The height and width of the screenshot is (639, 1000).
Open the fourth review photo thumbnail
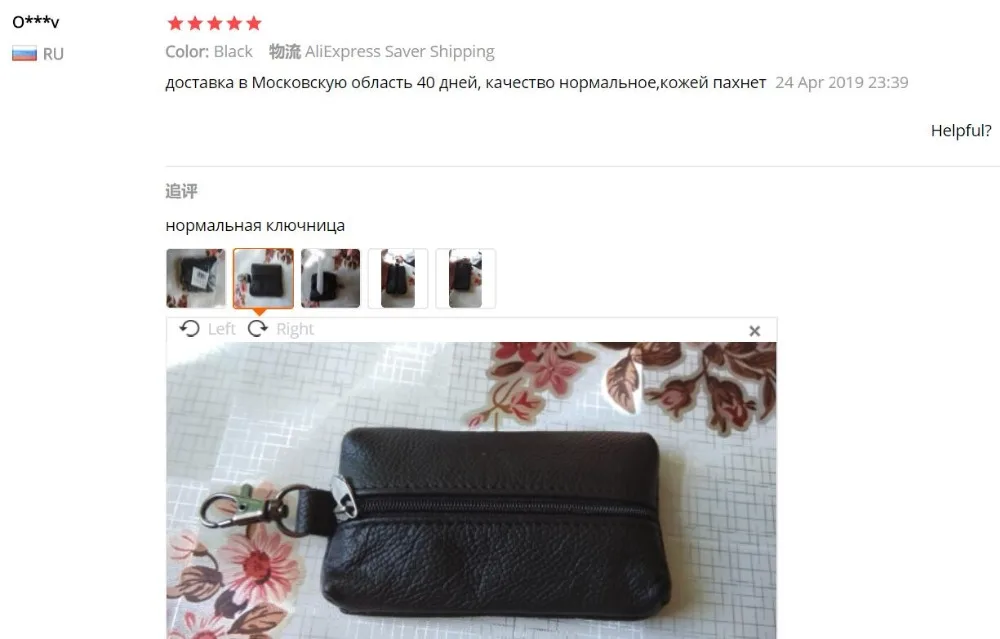398,279
